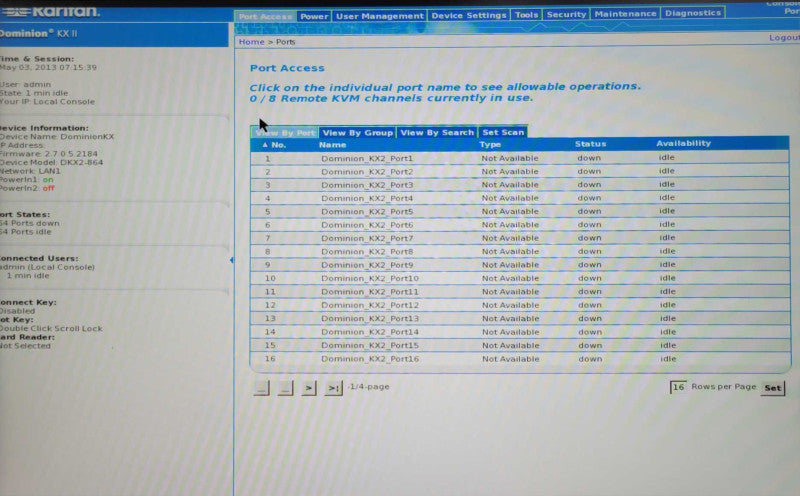800x496 pixels.
Task: Click the Rows per Page input field
Action: (678, 387)
